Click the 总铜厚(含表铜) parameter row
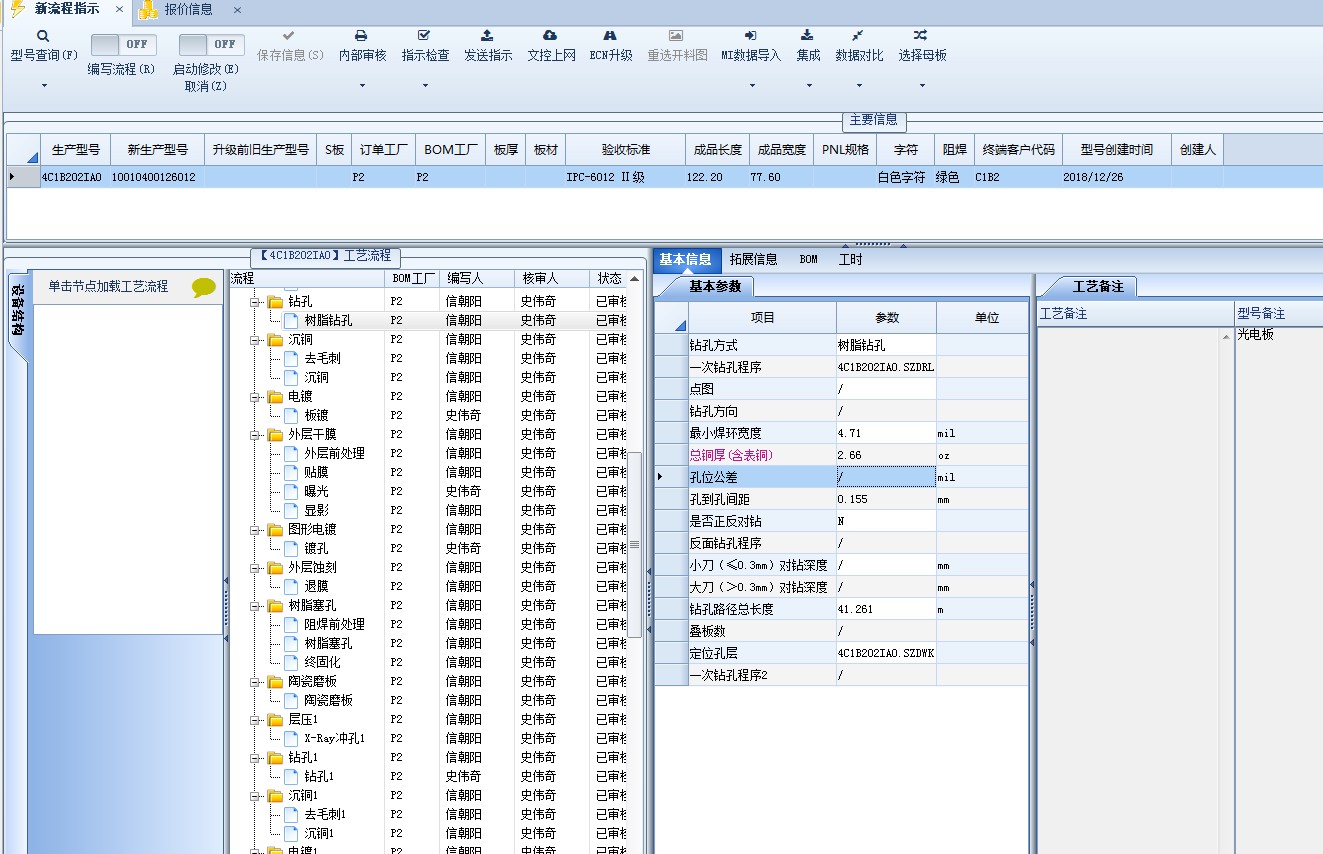This screenshot has height=854, width=1323. (x=841, y=456)
